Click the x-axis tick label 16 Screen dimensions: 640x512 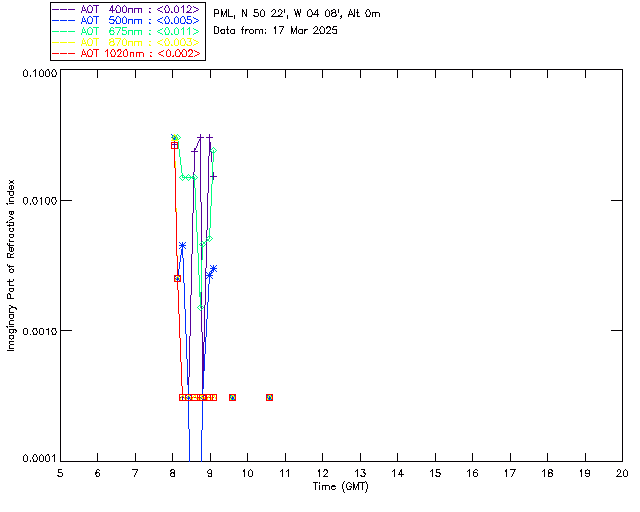[x=473, y=473]
